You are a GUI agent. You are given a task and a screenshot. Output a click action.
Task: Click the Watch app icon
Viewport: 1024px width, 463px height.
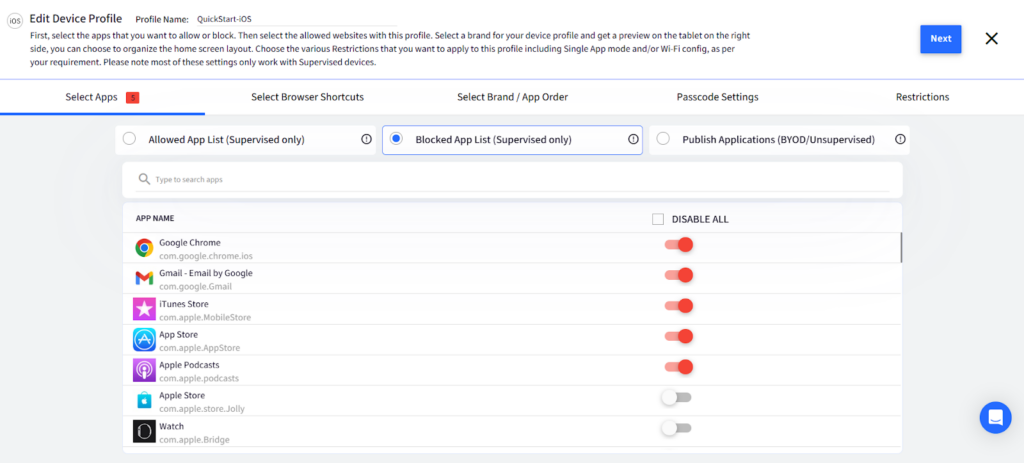(x=144, y=431)
